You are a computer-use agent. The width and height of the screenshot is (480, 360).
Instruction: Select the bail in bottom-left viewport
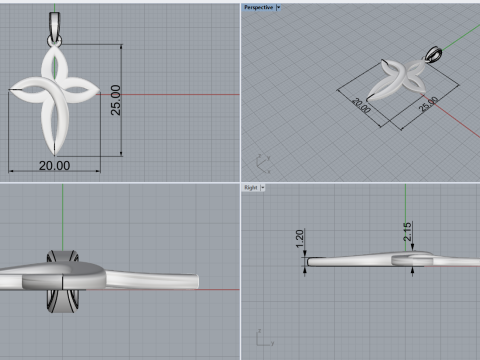point(63,282)
